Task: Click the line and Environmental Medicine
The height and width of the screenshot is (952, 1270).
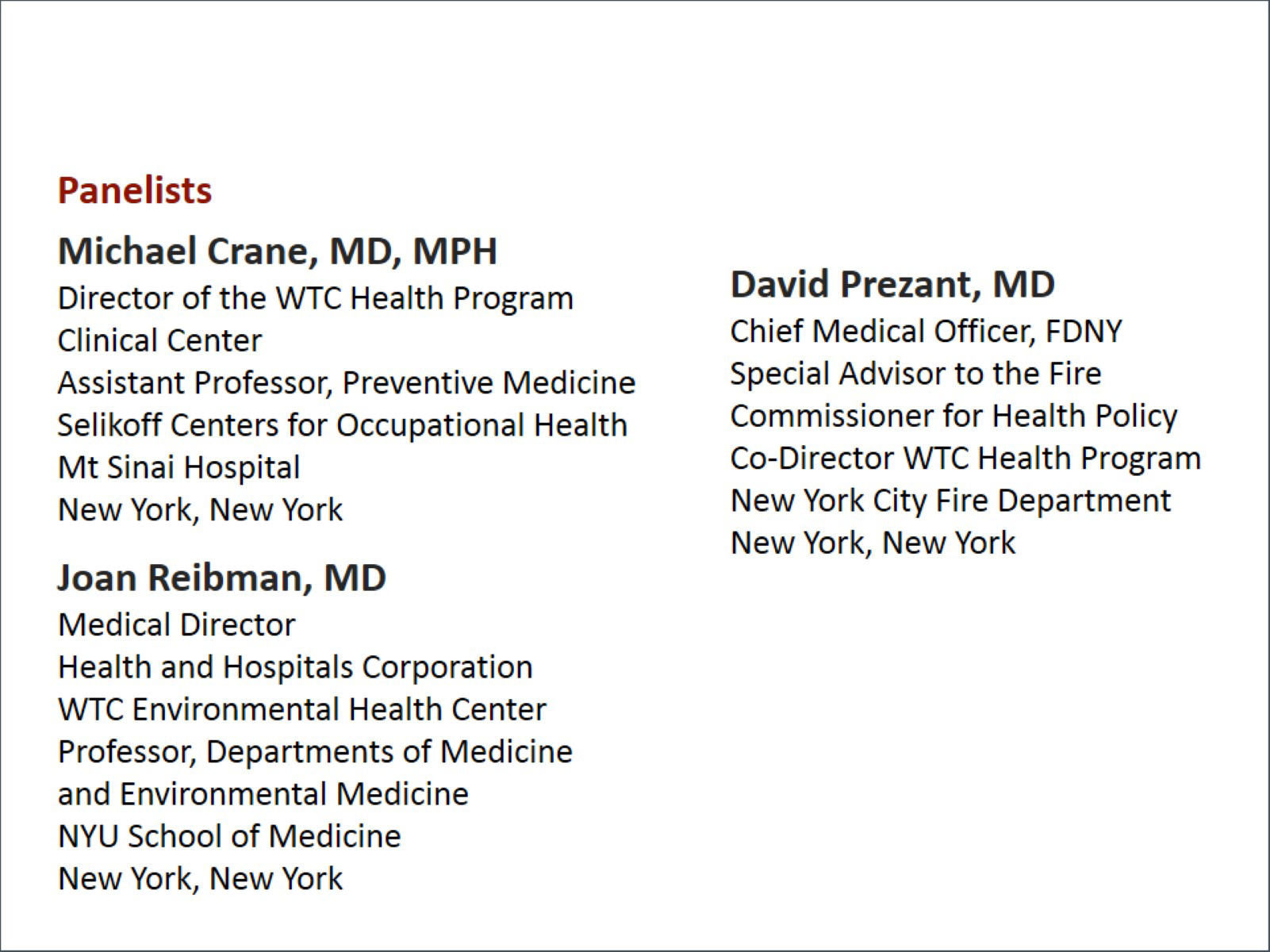Action: 263,794
